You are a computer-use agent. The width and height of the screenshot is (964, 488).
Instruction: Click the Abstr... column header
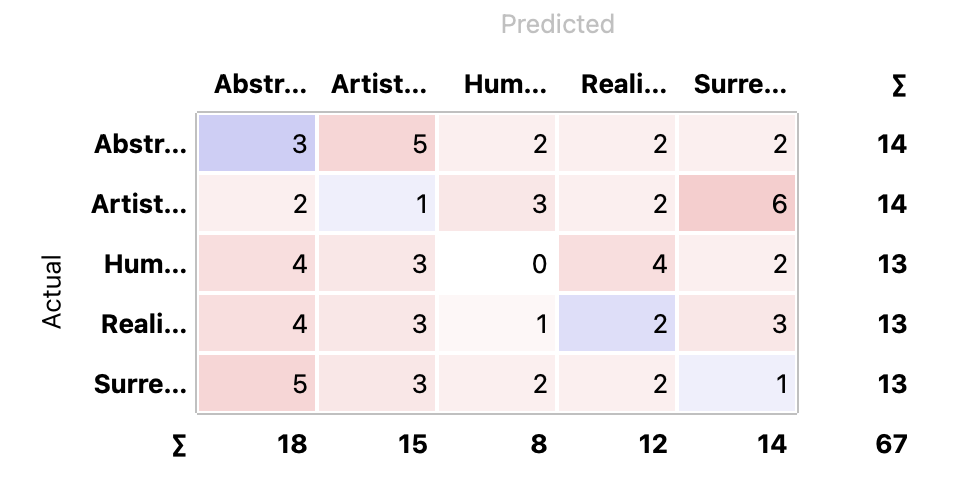(261, 84)
